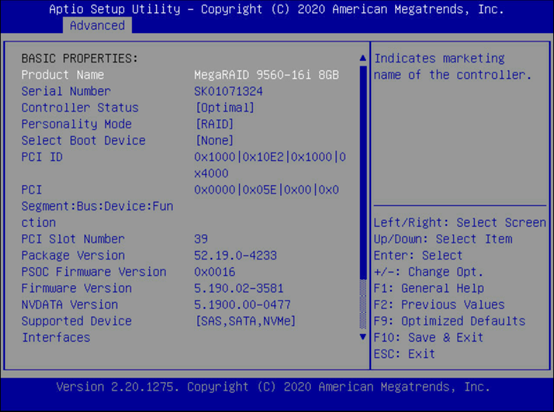
Task: Change the Personality Mode [RAID] value
Action: [x=214, y=124]
